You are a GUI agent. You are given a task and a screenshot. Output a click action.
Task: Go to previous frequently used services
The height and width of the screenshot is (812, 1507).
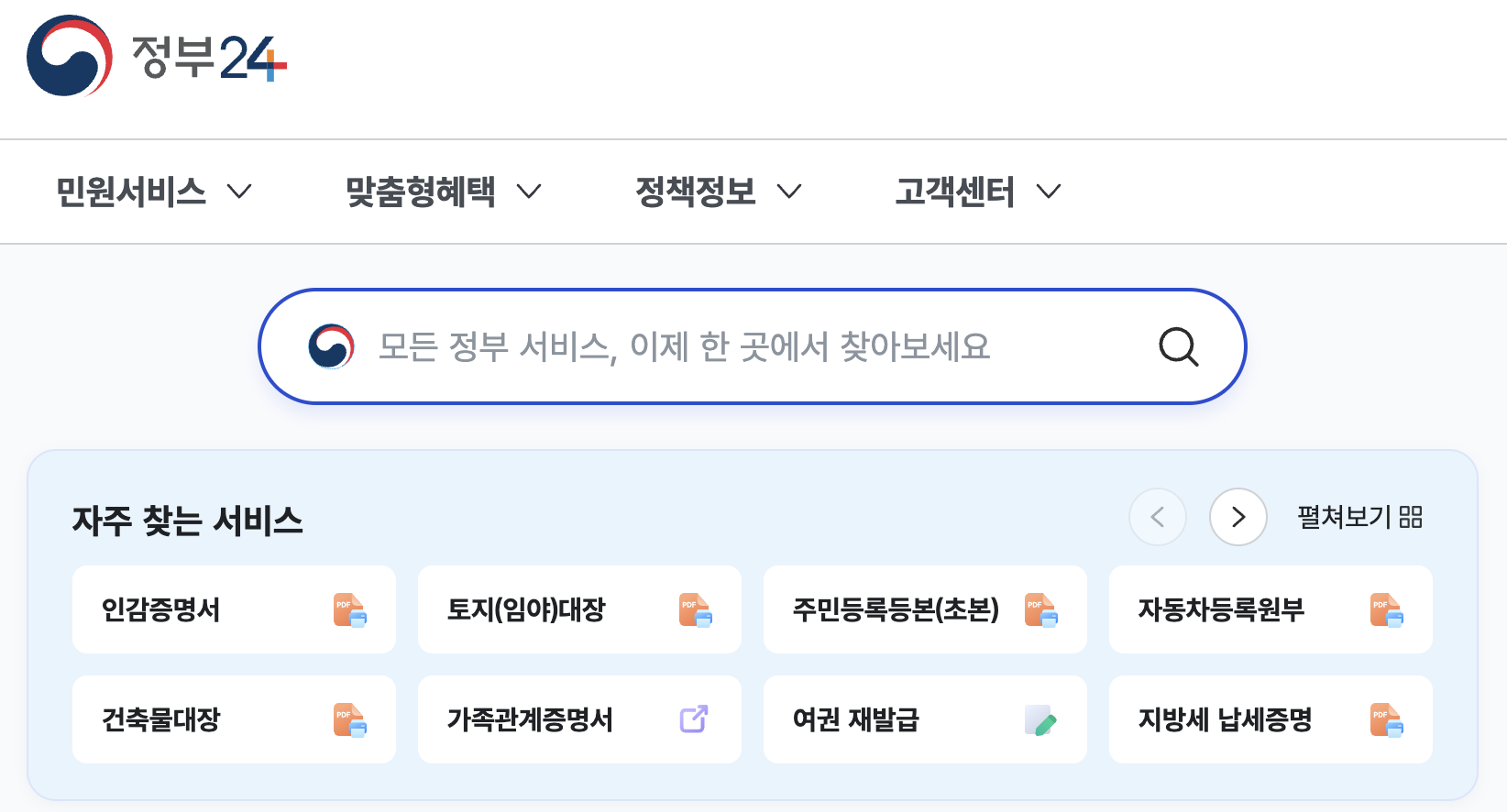[1158, 517]
